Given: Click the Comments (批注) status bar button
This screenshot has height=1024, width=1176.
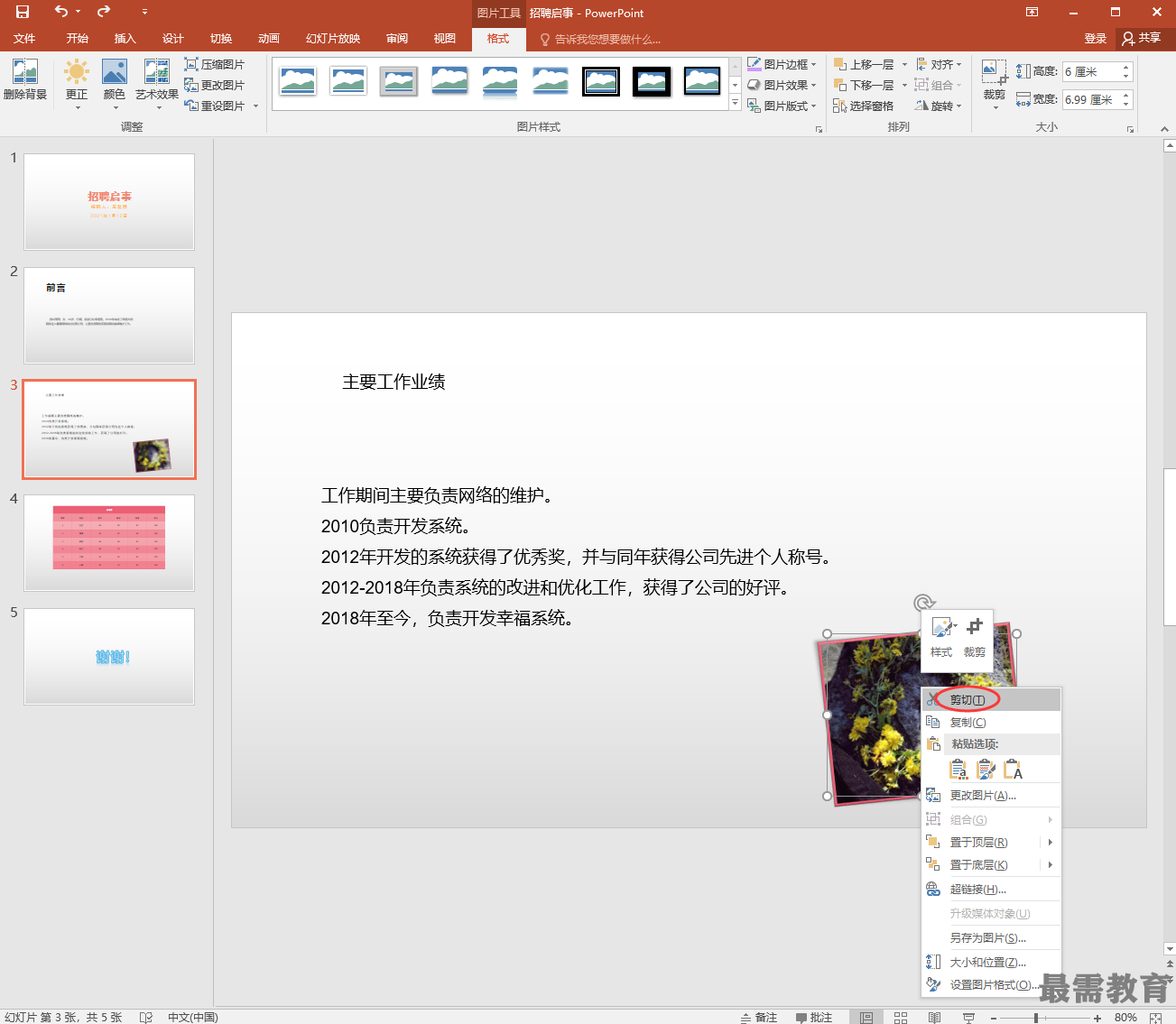Looking at the screenshot, I should [814, 1017].
